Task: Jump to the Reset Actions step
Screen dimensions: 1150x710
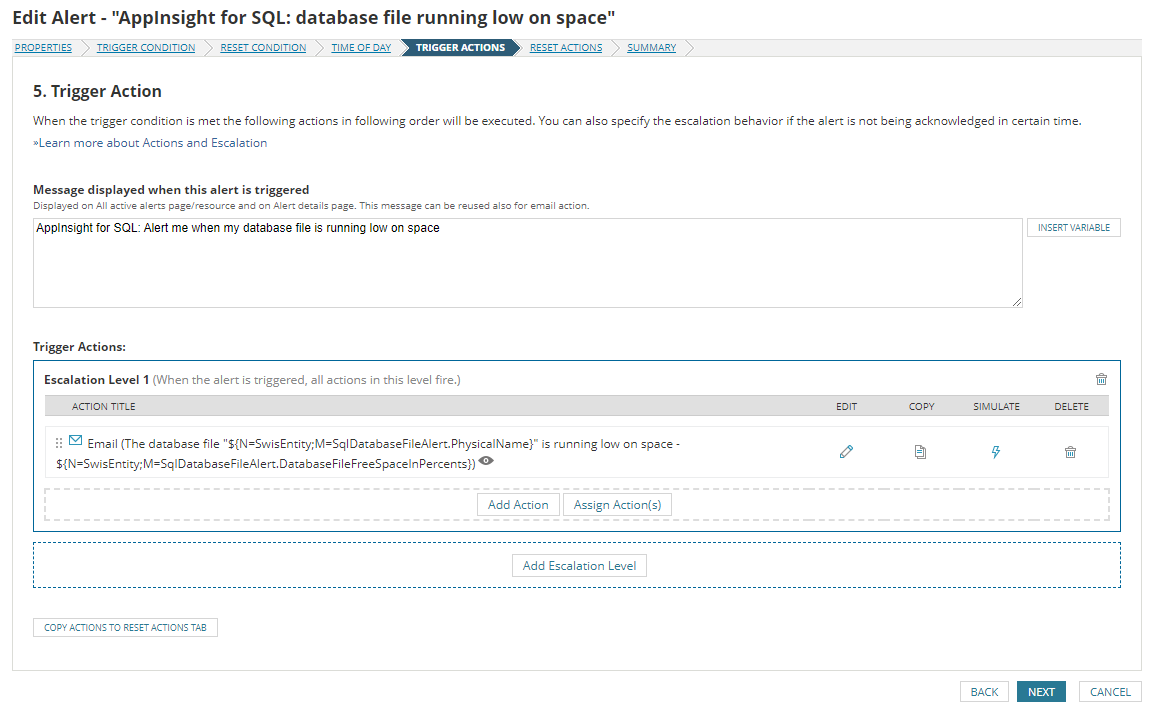Action: click(565, 48)
